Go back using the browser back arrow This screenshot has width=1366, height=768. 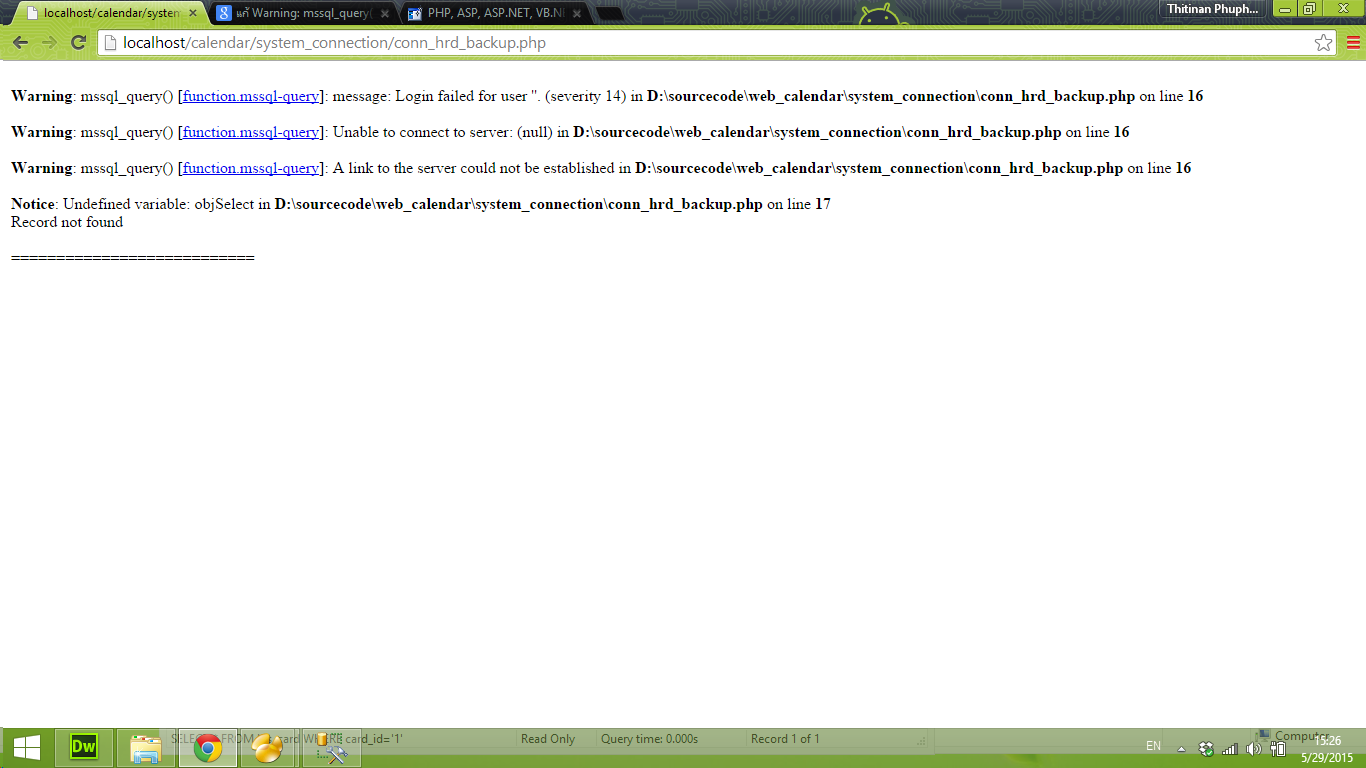pos(20,43)
